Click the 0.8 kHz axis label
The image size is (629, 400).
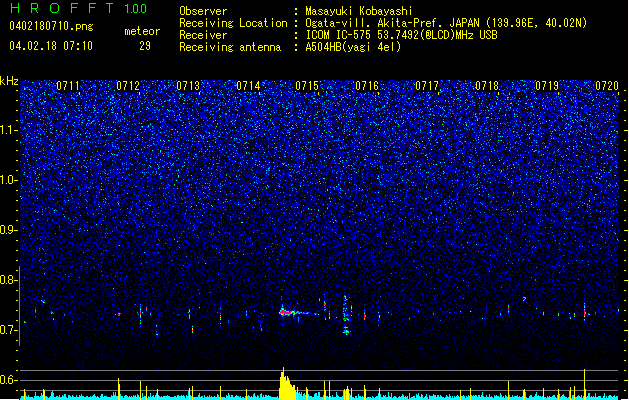tap(9, 280)
